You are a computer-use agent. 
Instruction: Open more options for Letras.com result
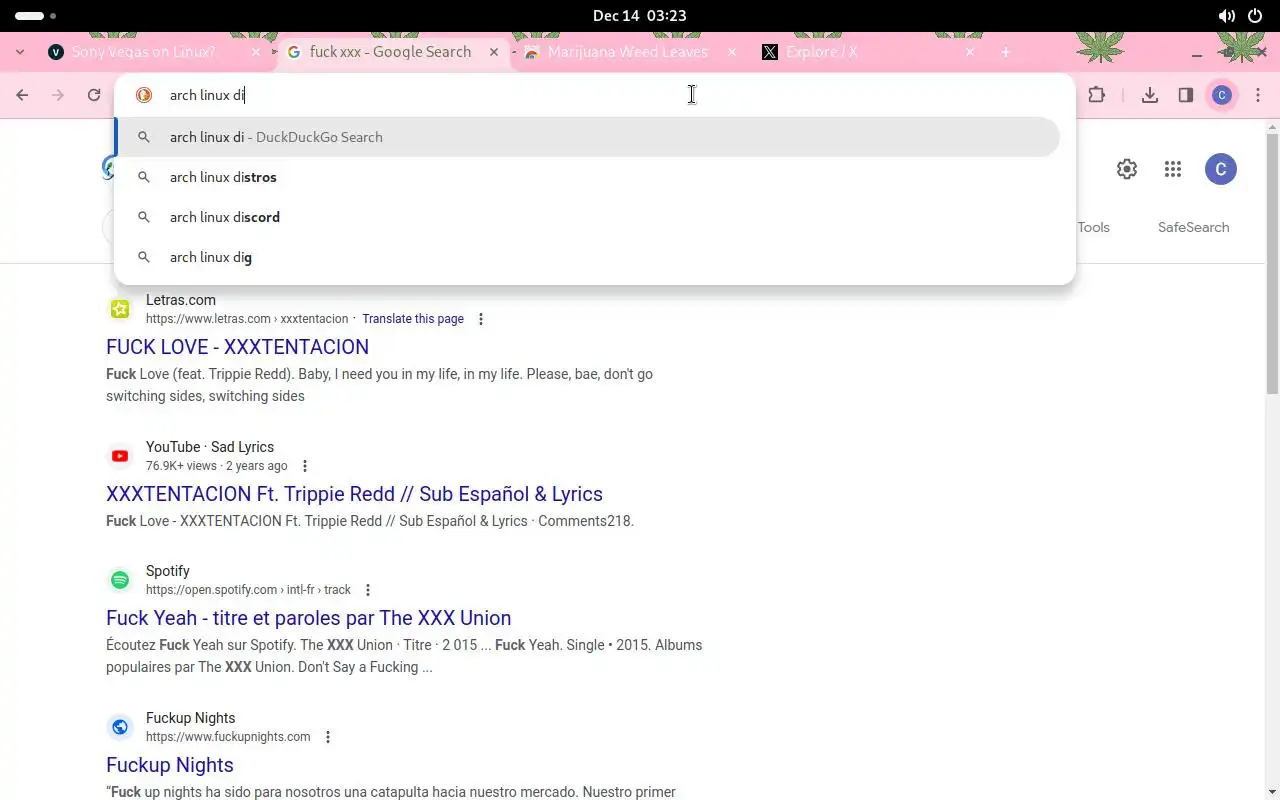tap(481, 319)
